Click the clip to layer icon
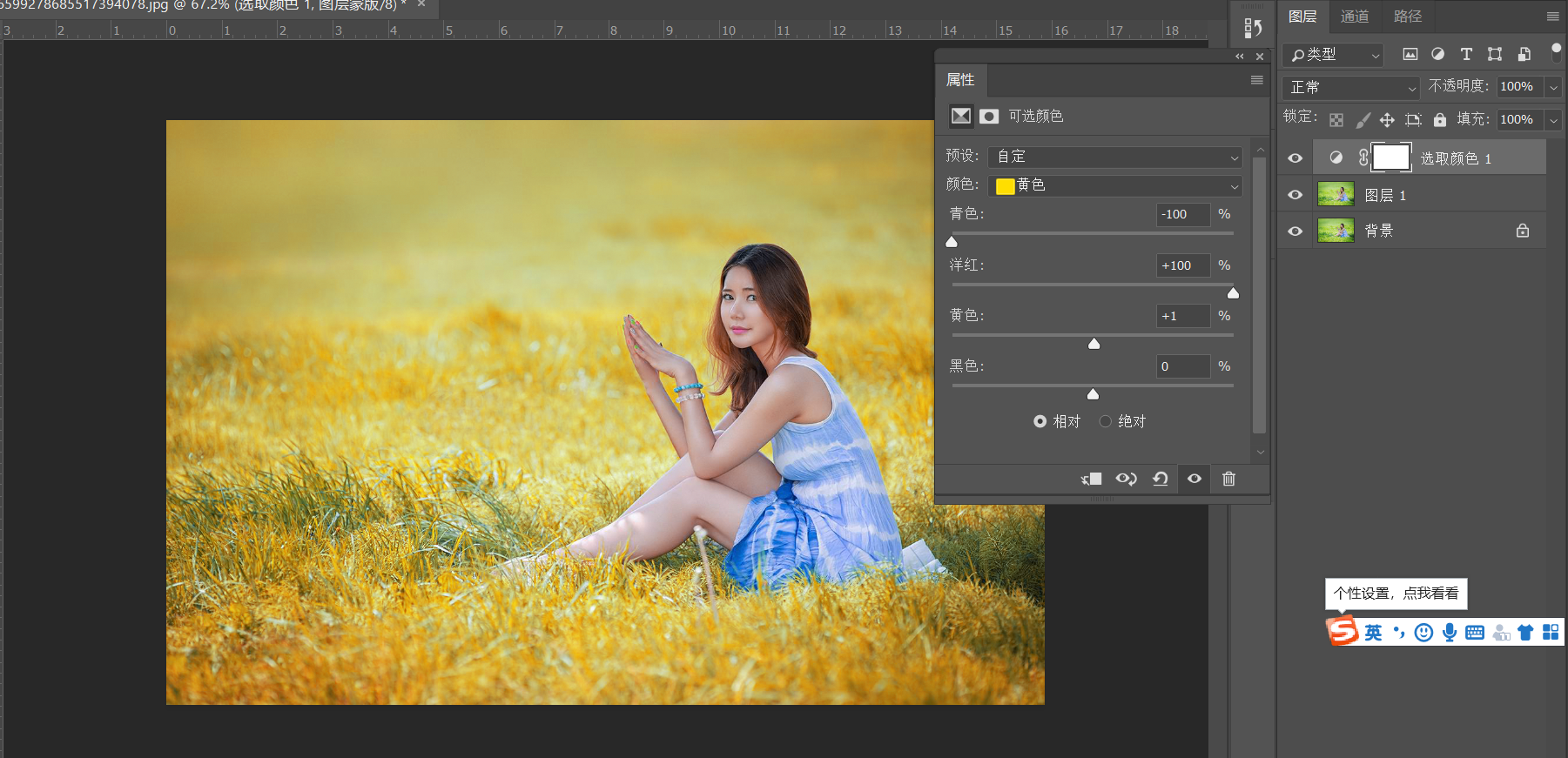 [x=1092, y=479]
